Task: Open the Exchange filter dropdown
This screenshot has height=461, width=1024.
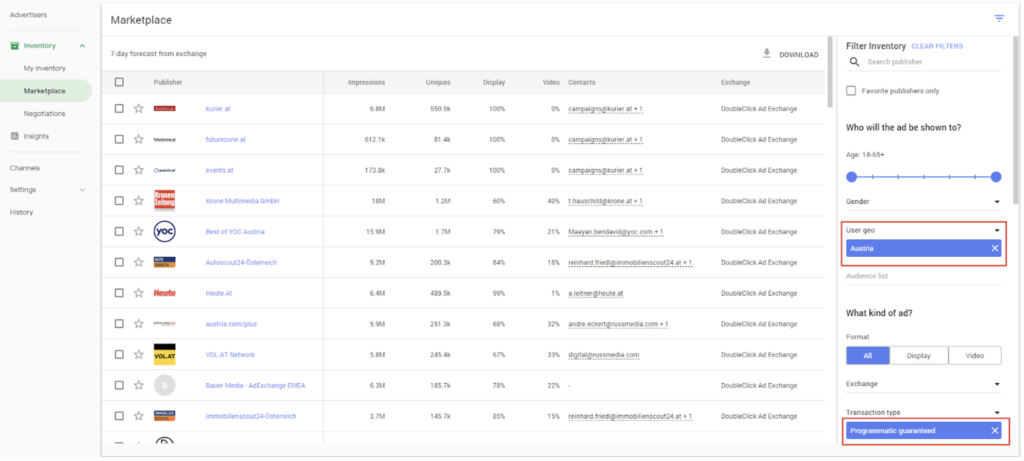Action: pos(996,384)
